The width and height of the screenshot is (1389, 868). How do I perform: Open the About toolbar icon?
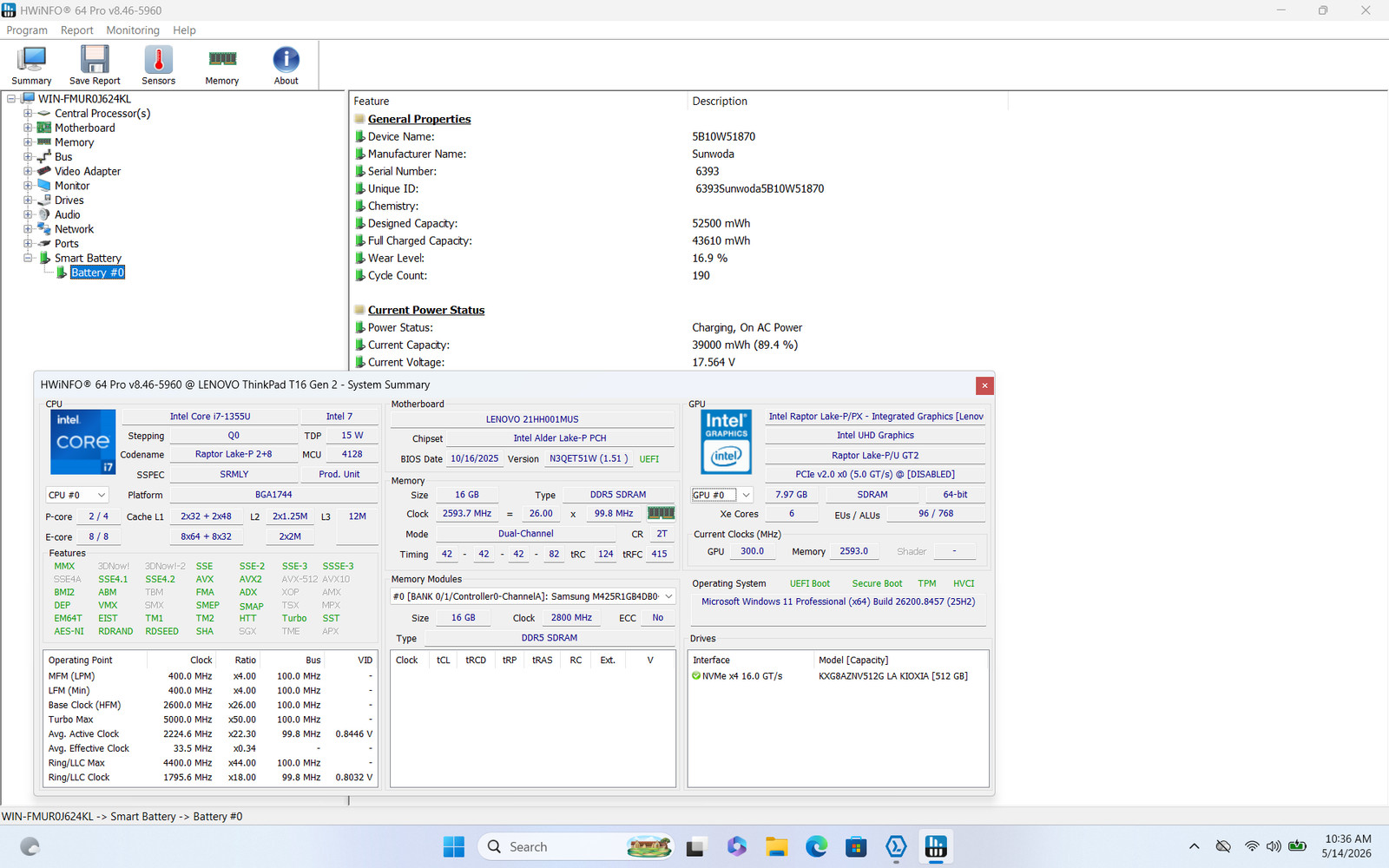(286, 65)
